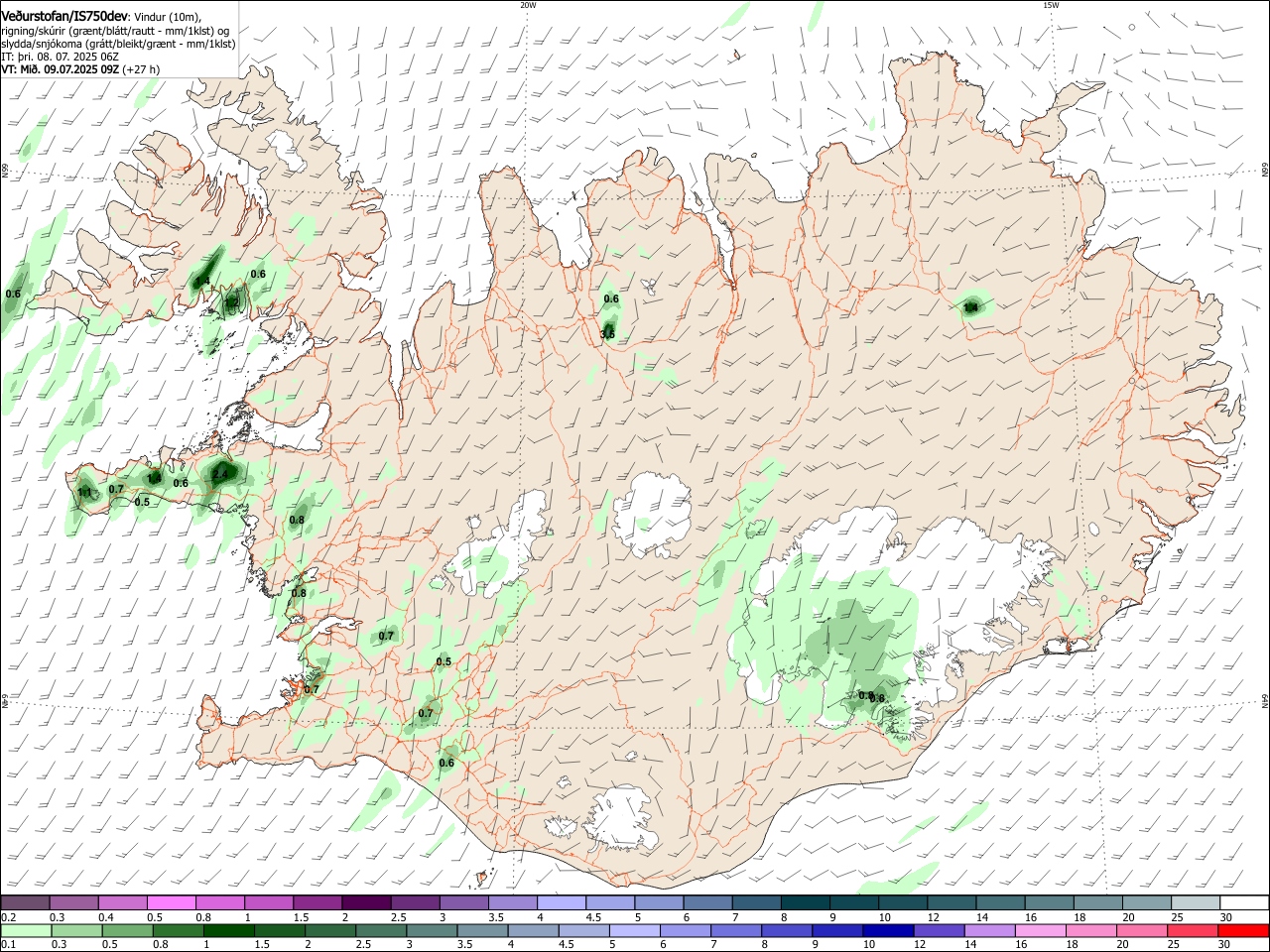Screen dimensions: 1270x952
Task: Select the bright pink swatch between 0.5 and 0.8, top row
Action: pos(172,902)
